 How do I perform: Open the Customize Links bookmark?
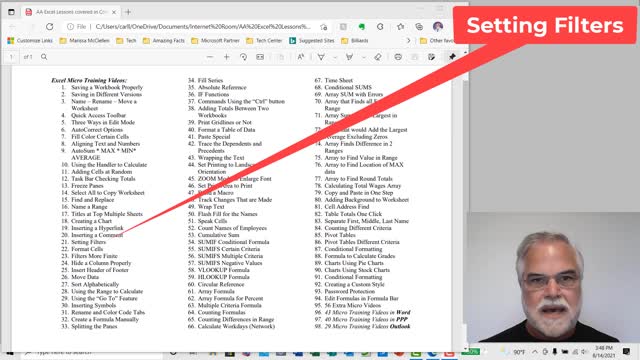click(x=30, y=40)
